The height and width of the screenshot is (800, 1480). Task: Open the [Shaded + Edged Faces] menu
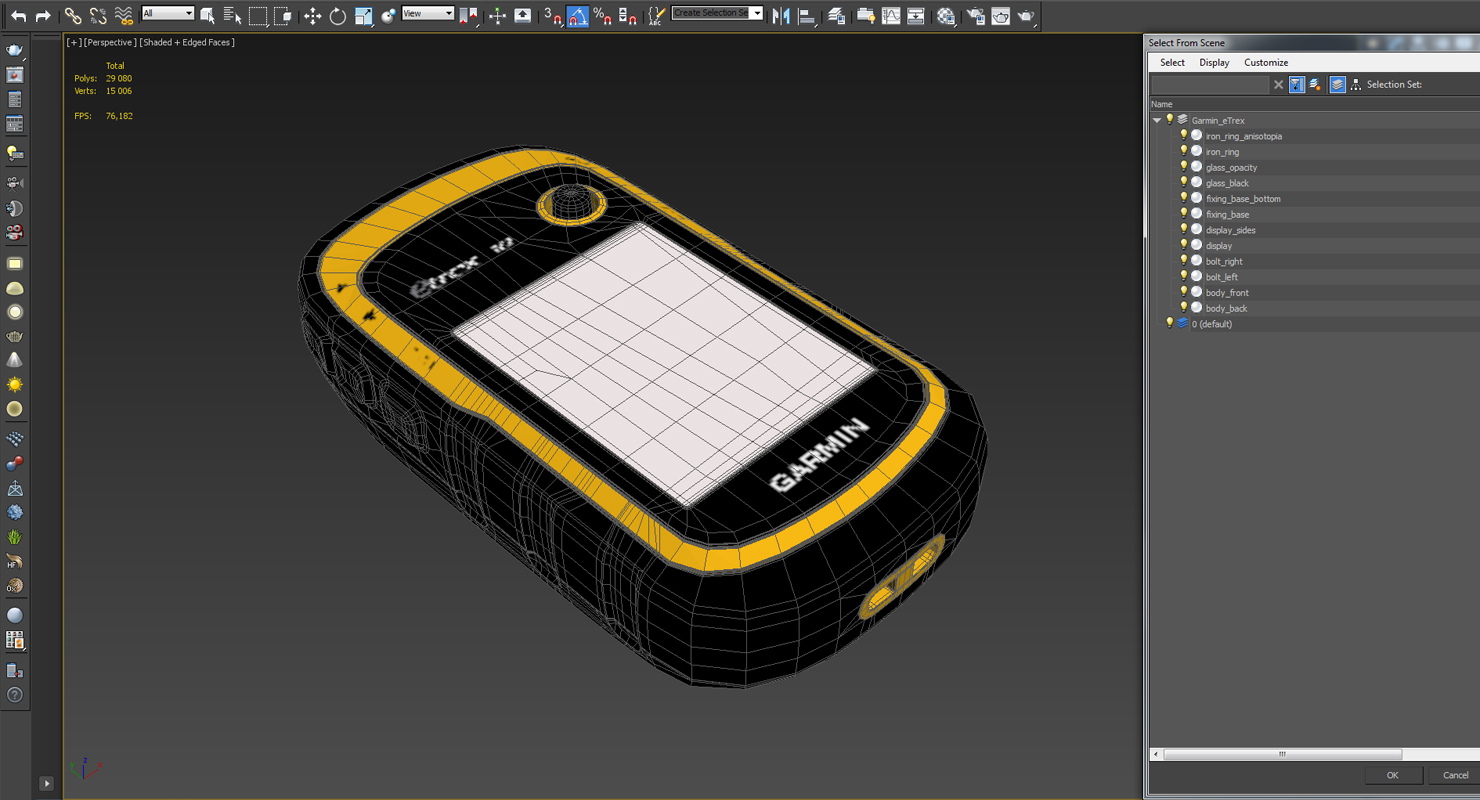[x=187, y=42]
